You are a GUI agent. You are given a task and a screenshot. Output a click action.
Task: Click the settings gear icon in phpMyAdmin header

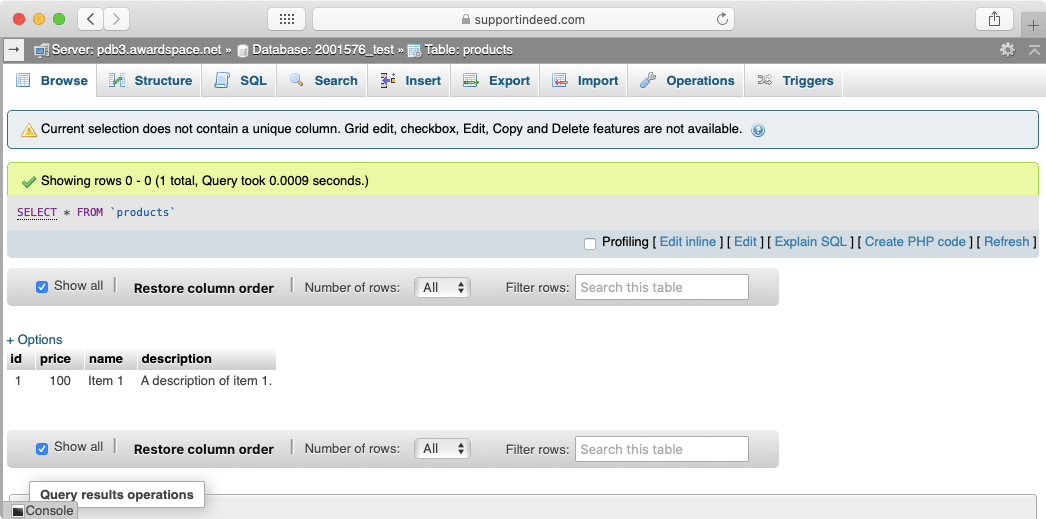1007,49
